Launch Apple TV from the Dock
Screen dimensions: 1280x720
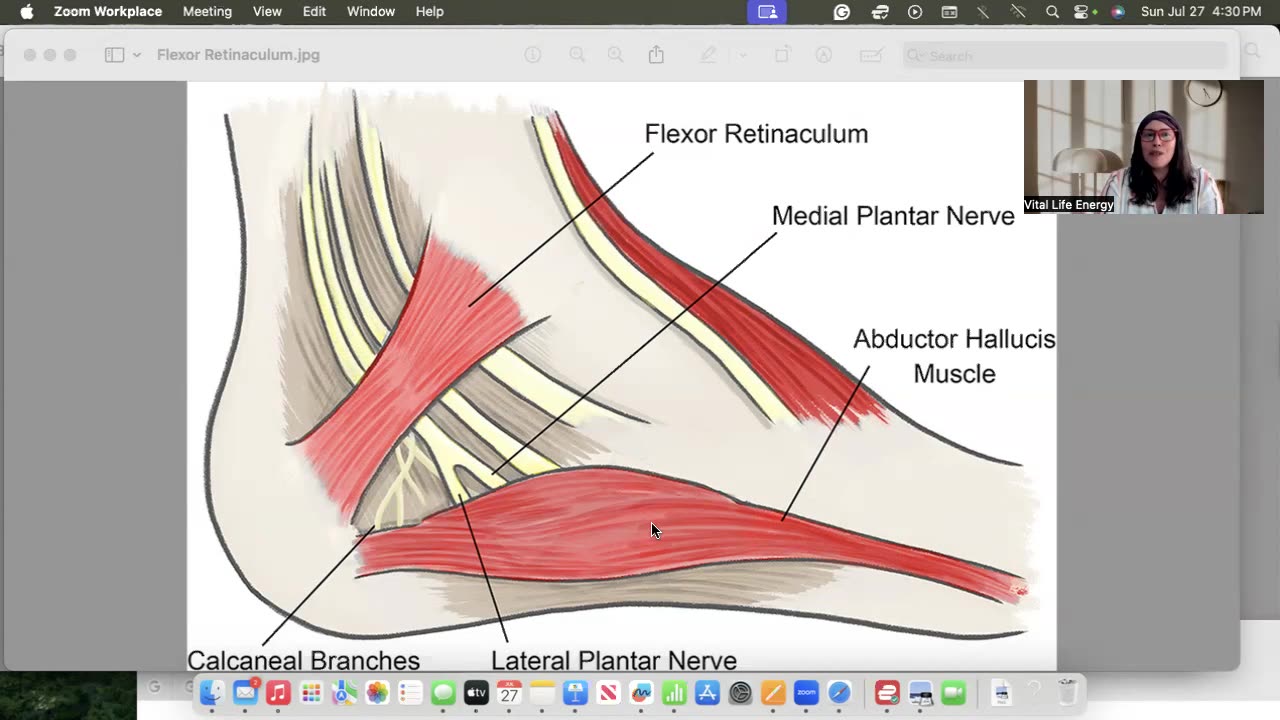coord(476,692)
